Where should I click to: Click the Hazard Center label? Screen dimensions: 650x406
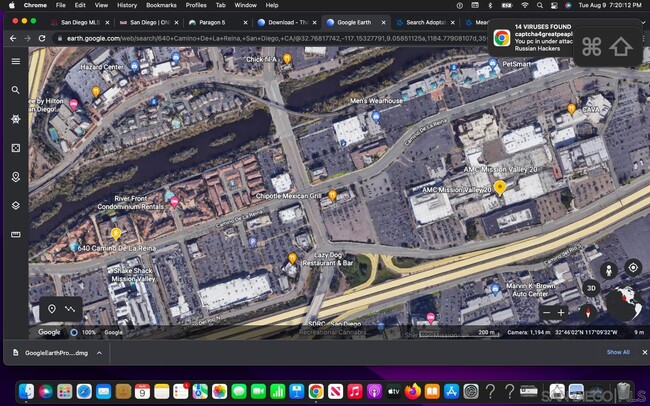[102, 67]
